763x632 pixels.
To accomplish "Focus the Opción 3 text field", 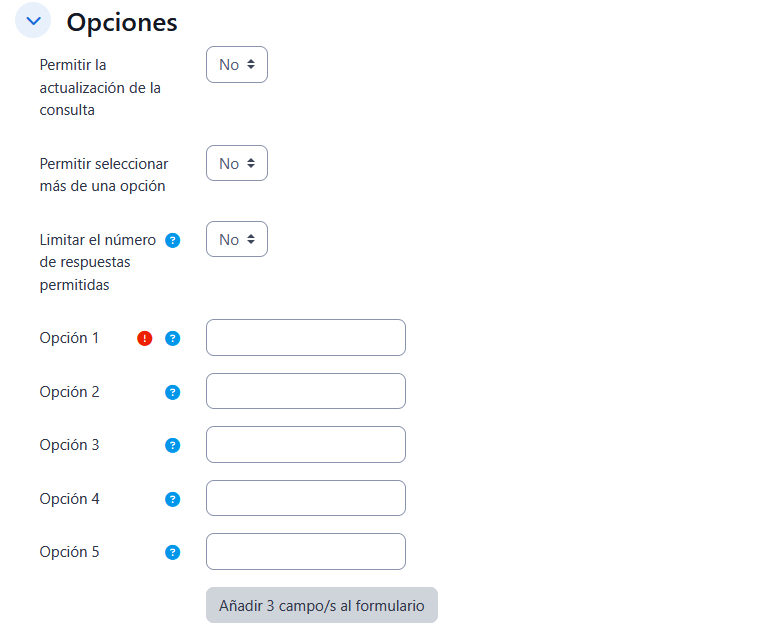I will (x=306, y=445).
